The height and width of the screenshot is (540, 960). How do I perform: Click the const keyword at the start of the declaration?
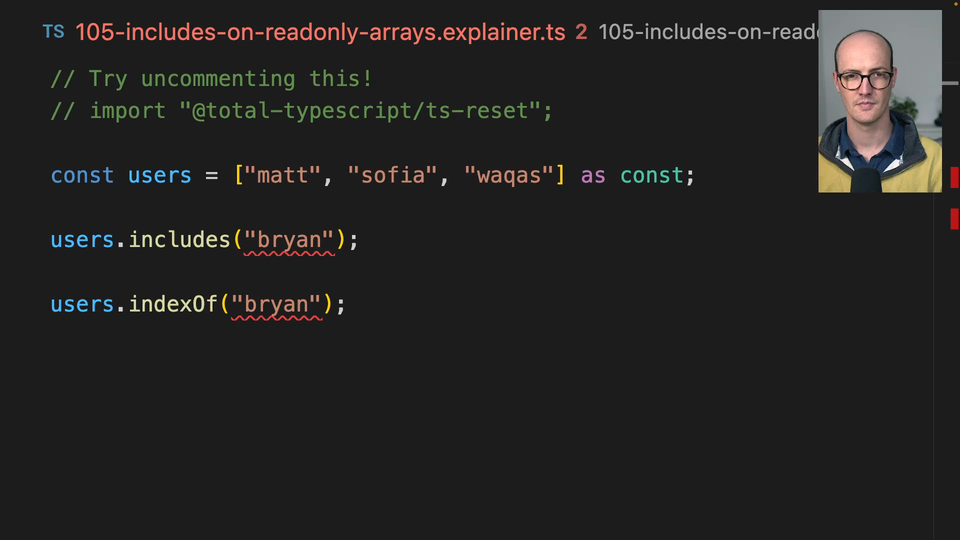point(82,176)
